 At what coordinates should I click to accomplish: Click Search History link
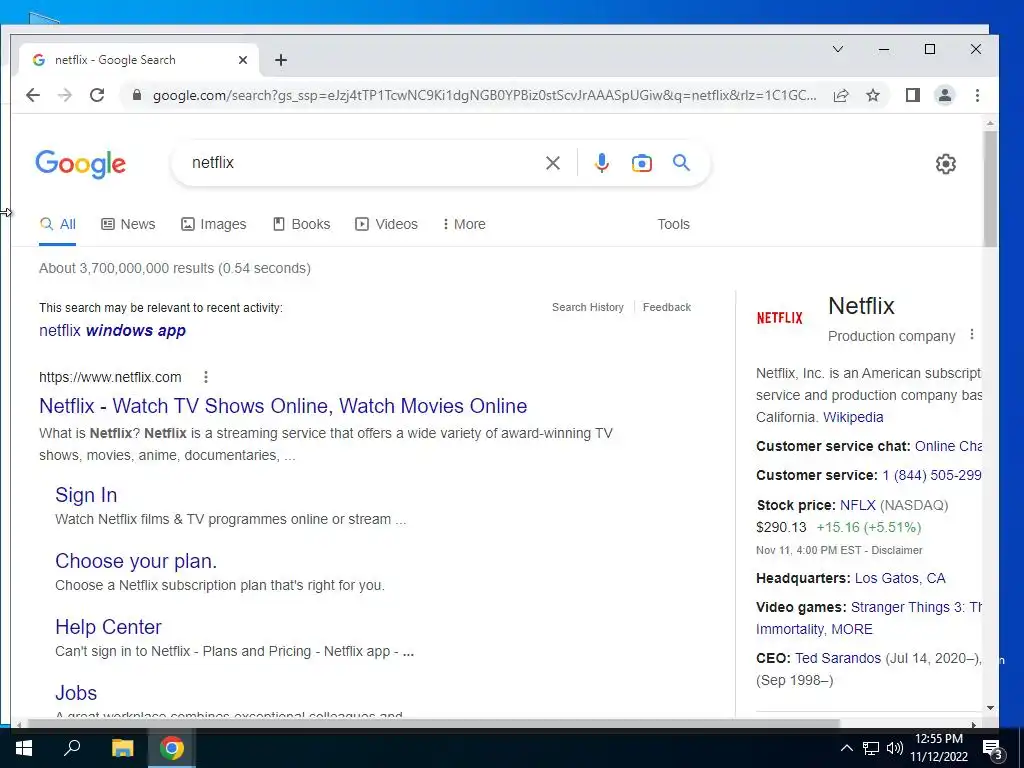(x=588, y=307)
